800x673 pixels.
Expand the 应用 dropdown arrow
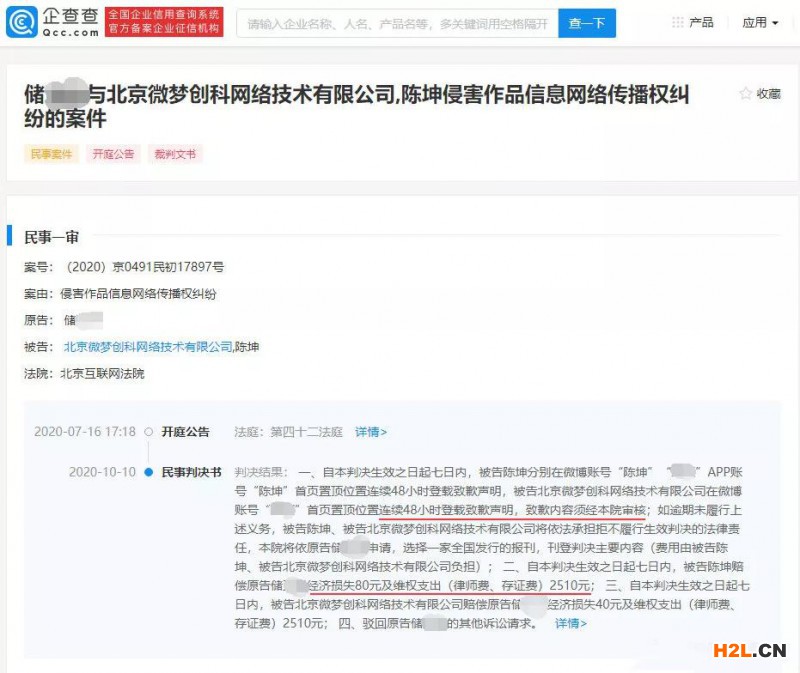(776, 23)
